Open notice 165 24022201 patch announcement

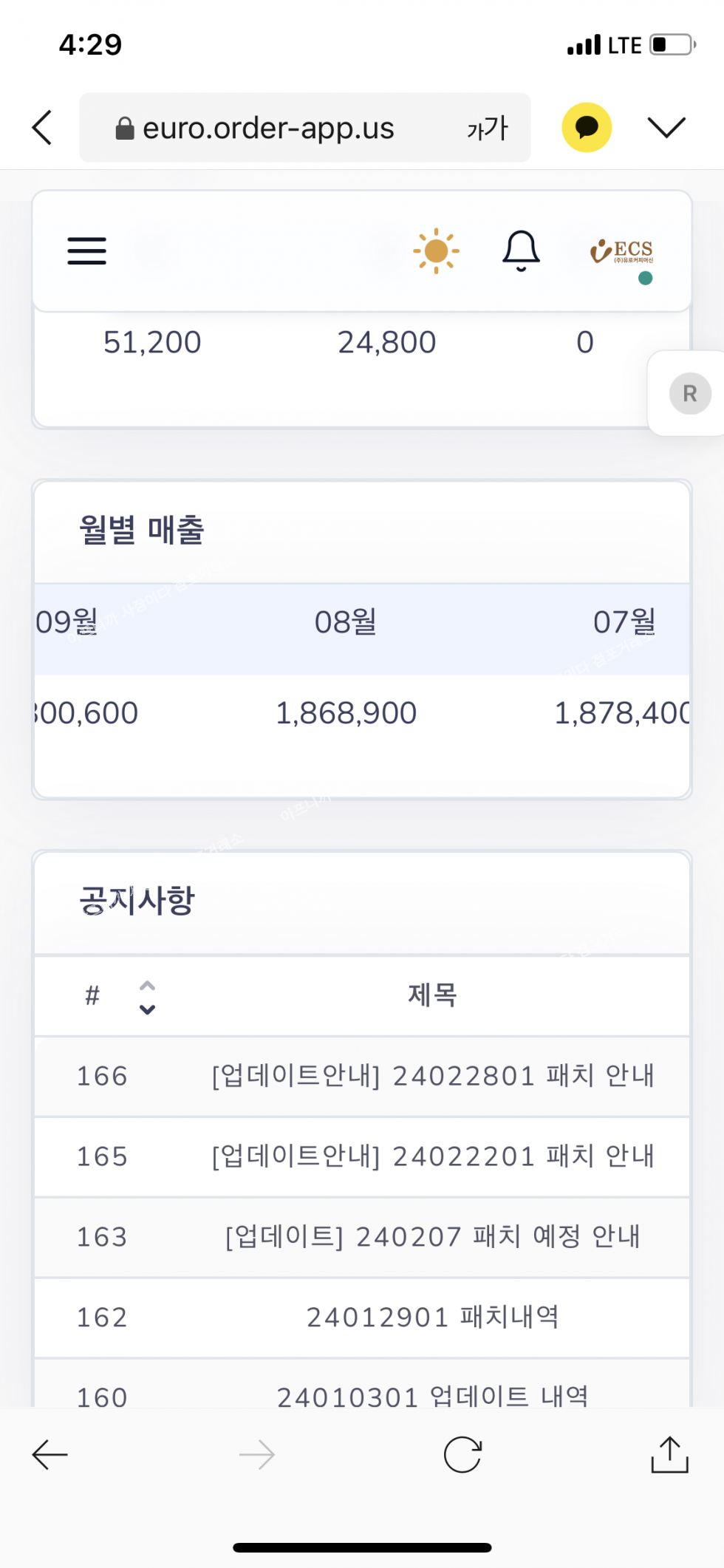click(x=433, y=1156)
